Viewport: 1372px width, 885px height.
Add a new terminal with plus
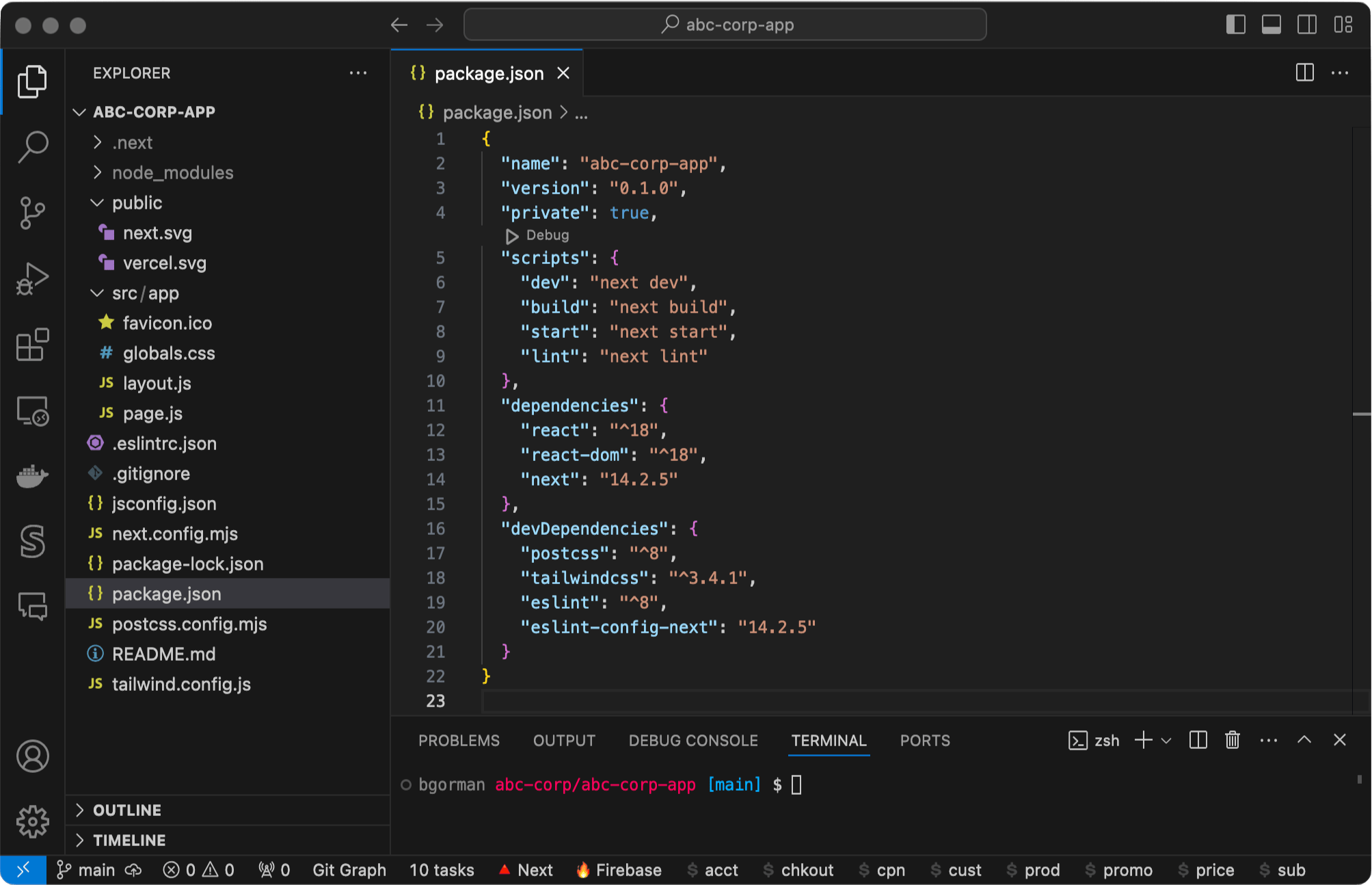(1143, 740)
